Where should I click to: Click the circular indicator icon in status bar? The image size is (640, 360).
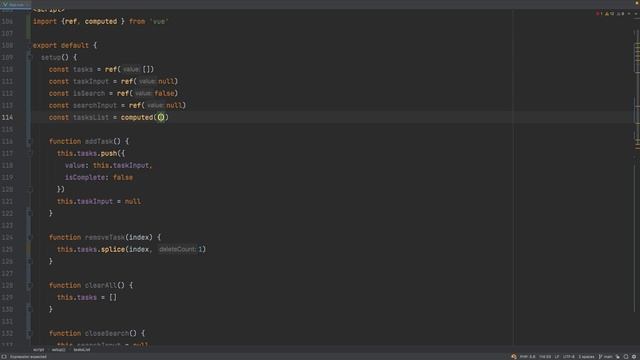[626, 356]
